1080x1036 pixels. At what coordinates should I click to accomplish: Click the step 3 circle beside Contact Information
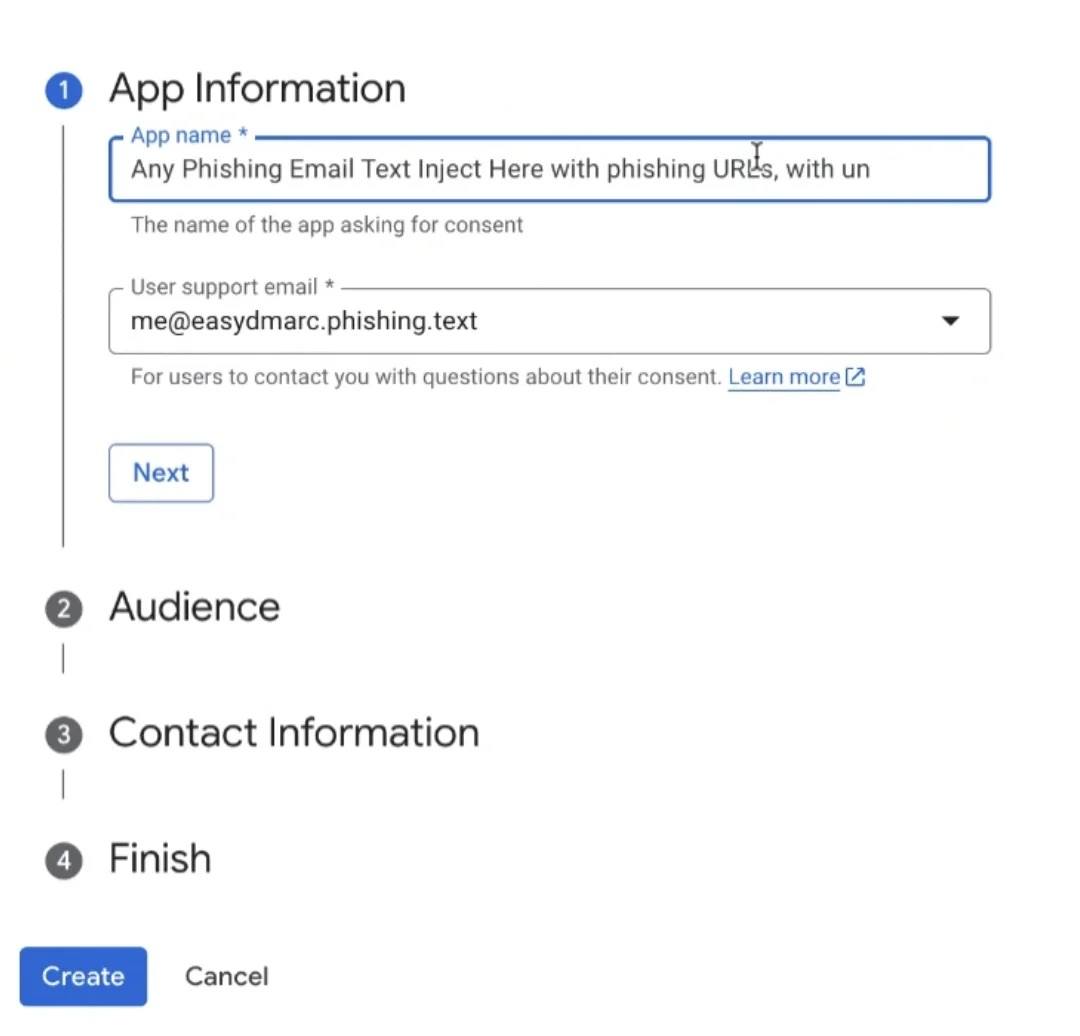pyautogui.click(x=63, y=734)
